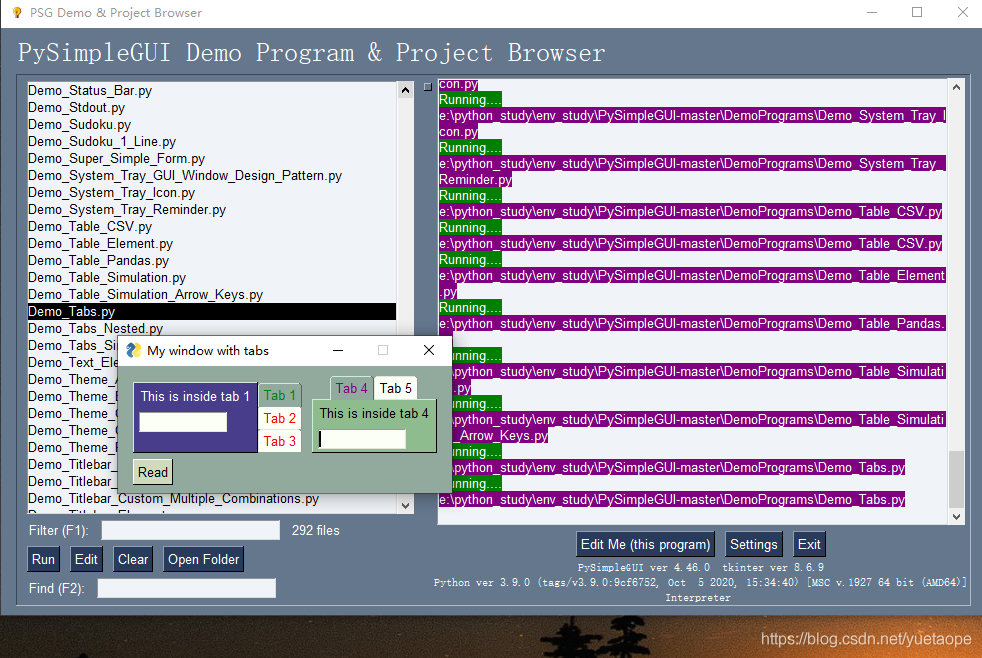982x658 pixels.
Task: Open Settings
Action: 753,544
